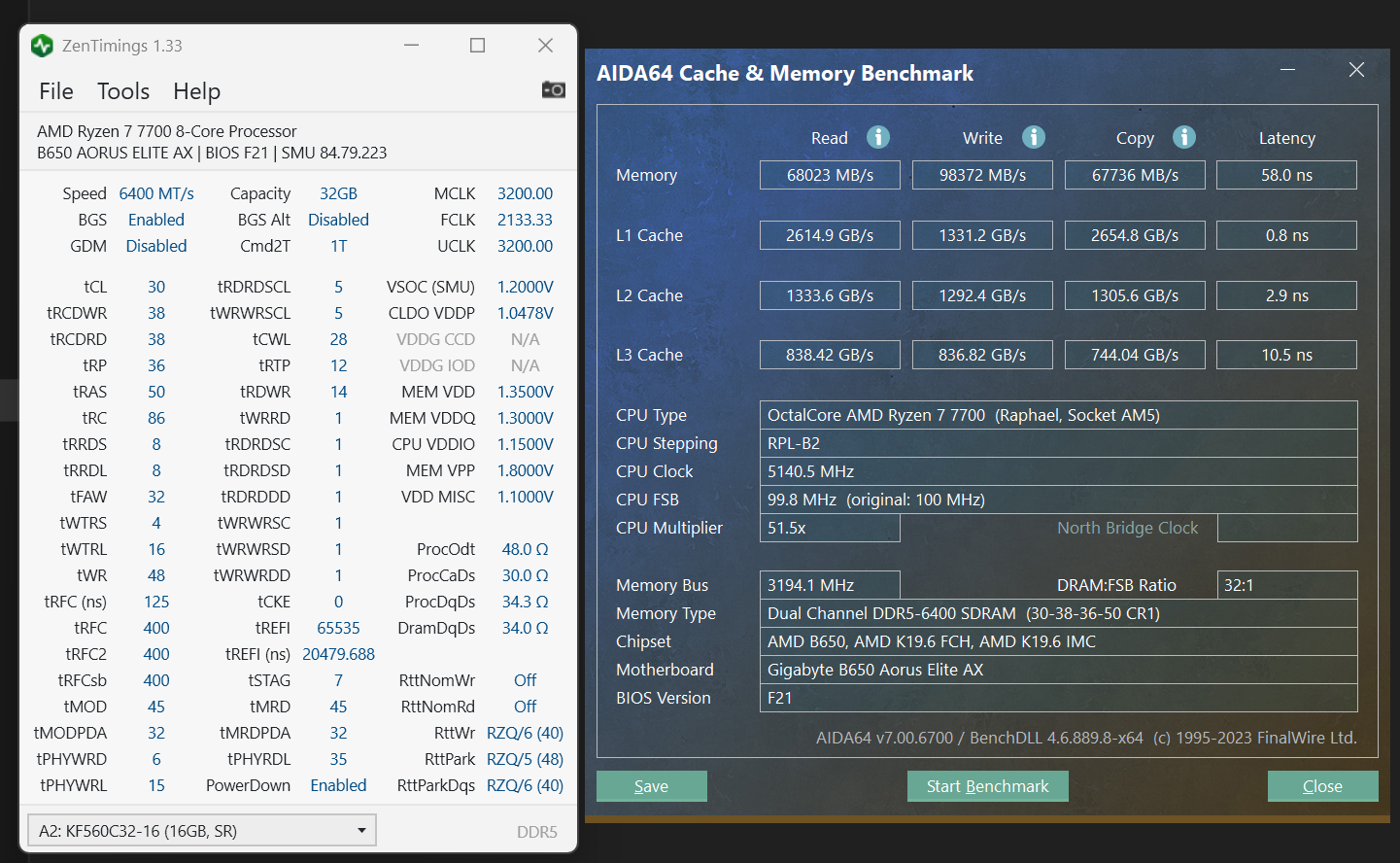Expand the A2: KF560C32-16 module dropdown
The height and width of the screenshot is (863, 1400).
[201, 831]
